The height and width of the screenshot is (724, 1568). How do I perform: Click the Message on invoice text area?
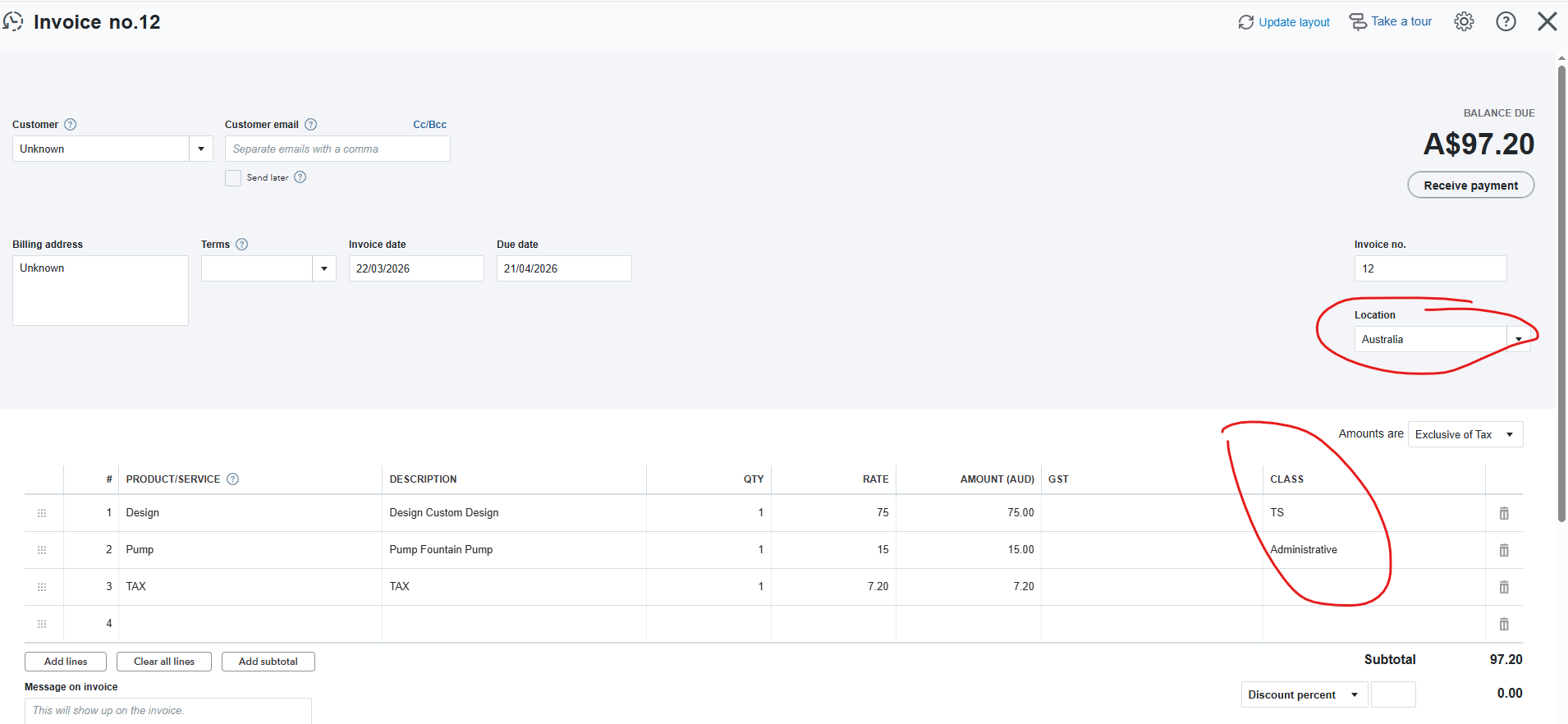tap(168, 711)
